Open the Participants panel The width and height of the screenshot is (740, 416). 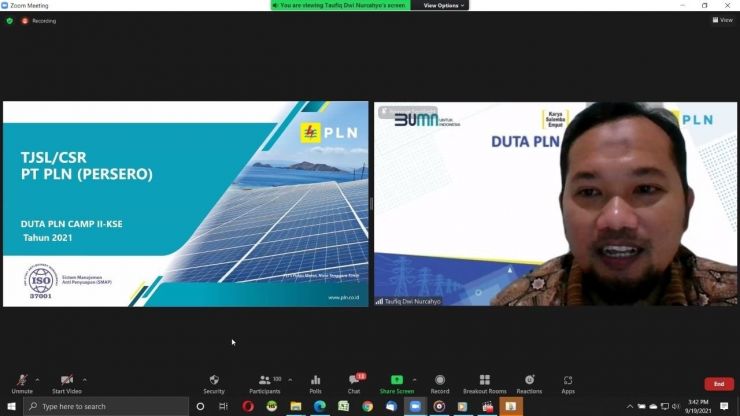point(265,384)
